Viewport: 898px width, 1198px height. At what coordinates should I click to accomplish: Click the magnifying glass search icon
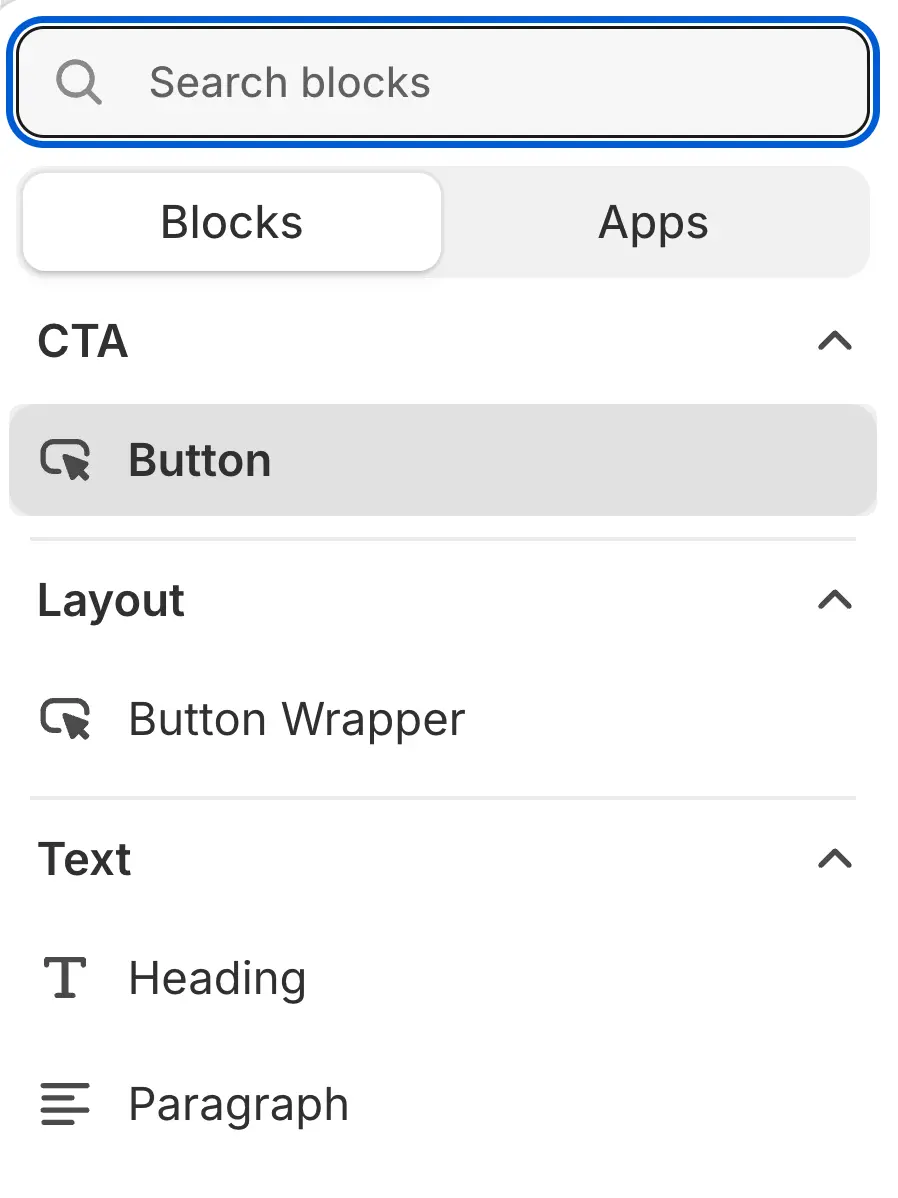click(78, 82)
